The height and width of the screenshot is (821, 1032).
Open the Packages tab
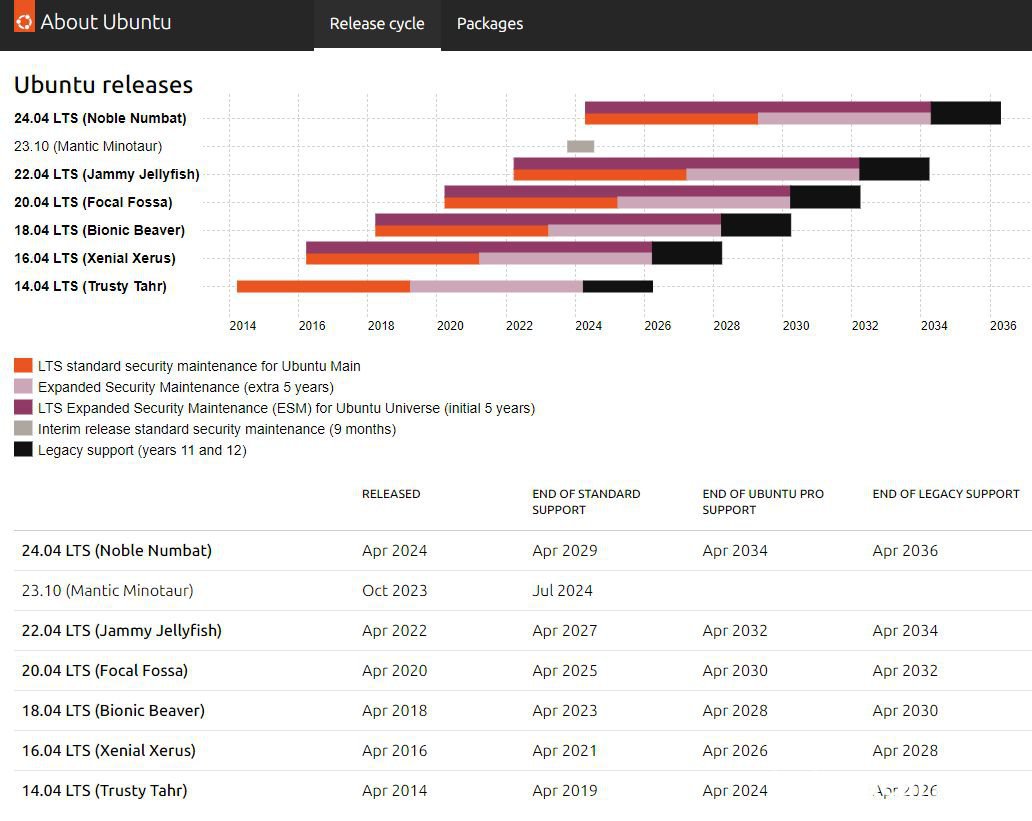pos(490,24)
